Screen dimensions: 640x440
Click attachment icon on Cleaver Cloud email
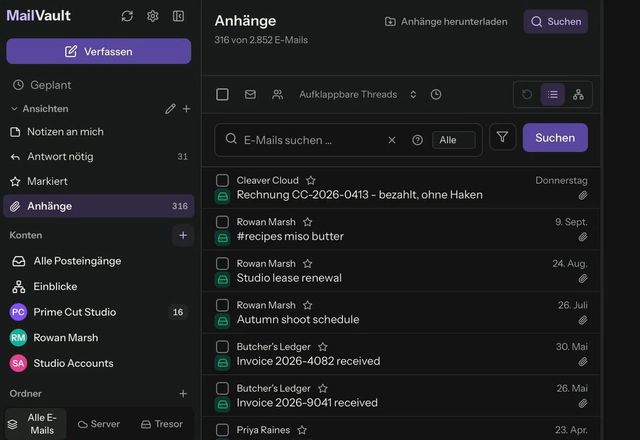click(583, 195)
